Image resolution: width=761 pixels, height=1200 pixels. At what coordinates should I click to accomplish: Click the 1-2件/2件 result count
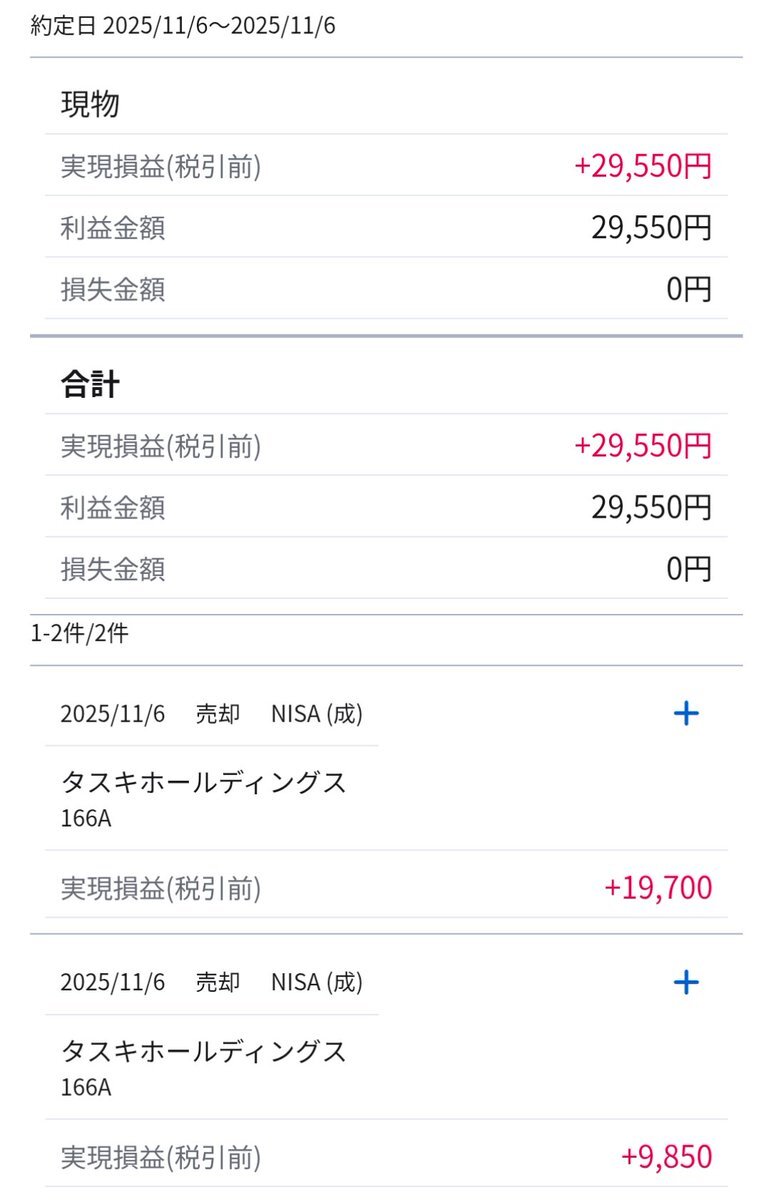[x=80, y=633]
